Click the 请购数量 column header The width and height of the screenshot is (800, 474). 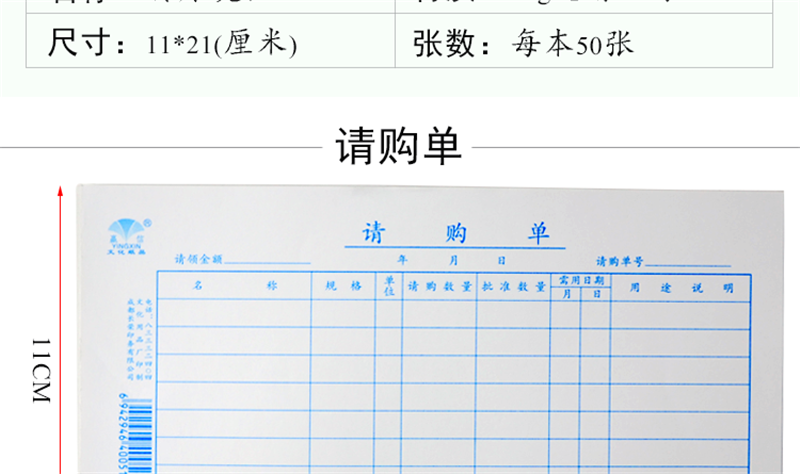click(x=439, y=287)
